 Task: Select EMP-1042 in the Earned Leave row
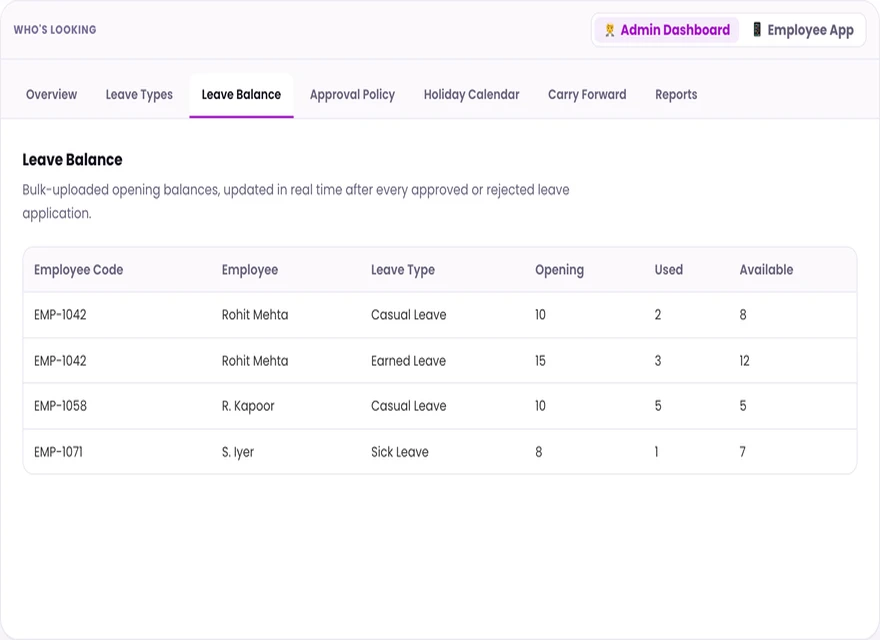[60, 360]
